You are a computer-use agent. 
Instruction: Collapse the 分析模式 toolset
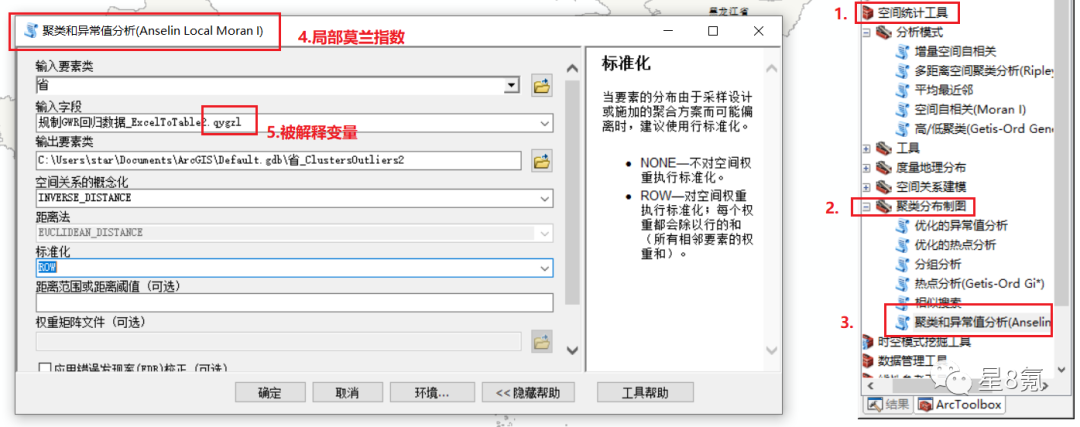tap(866, 32)
